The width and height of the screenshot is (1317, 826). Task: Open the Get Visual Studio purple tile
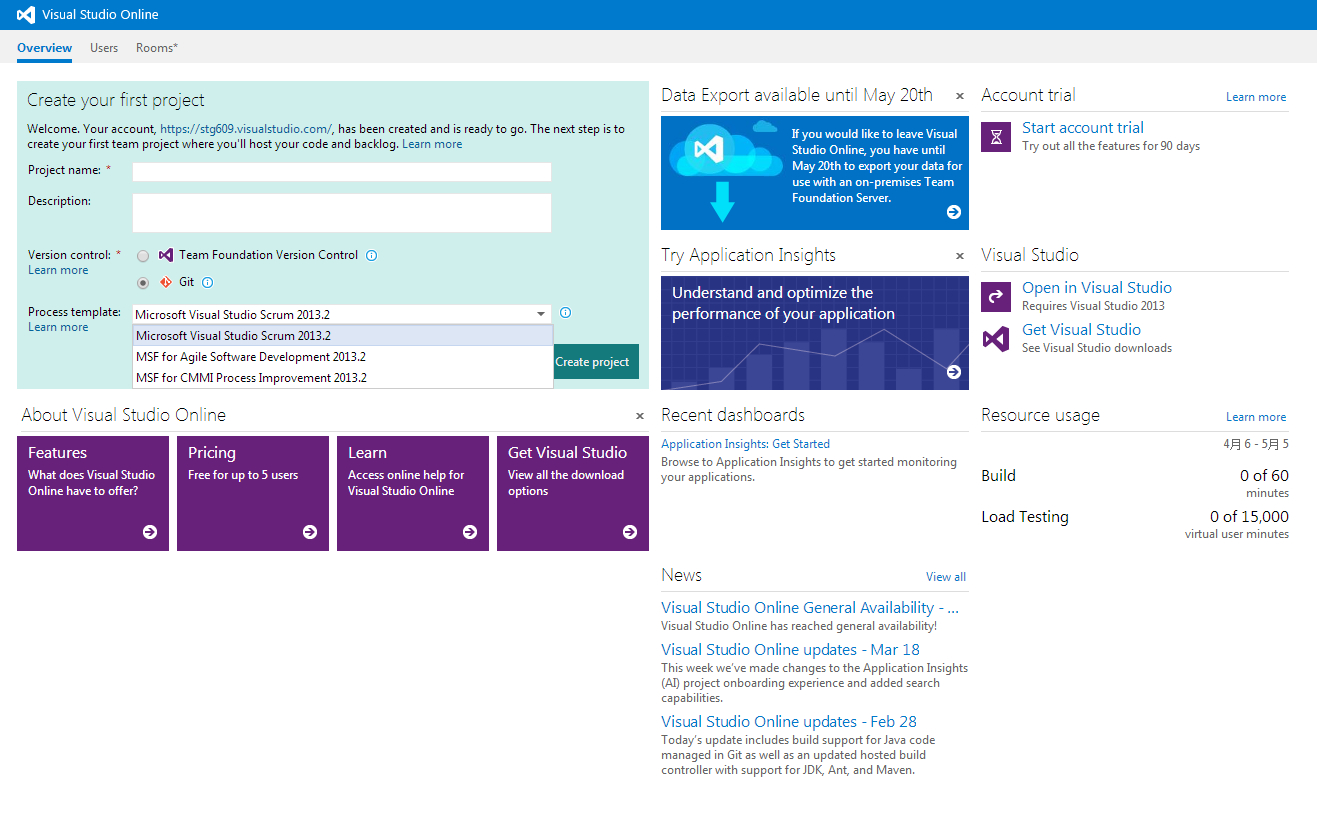[573, 493]
